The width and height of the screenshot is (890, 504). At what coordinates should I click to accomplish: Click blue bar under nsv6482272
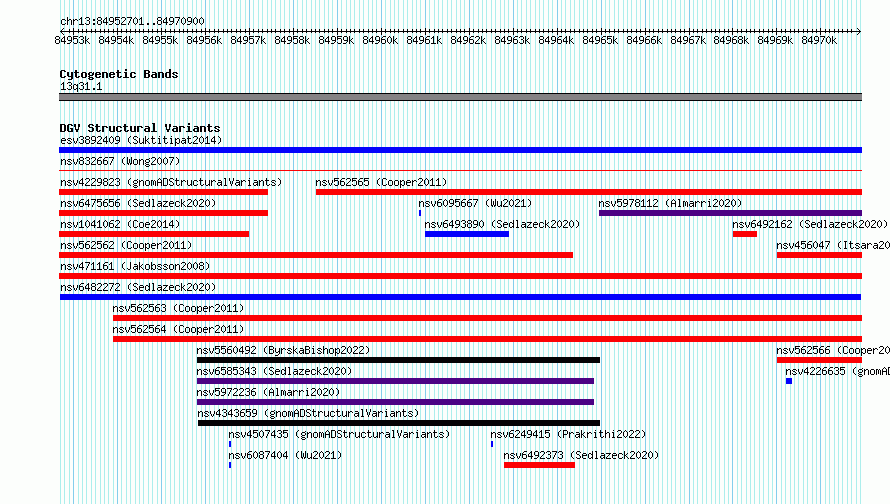coord(460,297)
